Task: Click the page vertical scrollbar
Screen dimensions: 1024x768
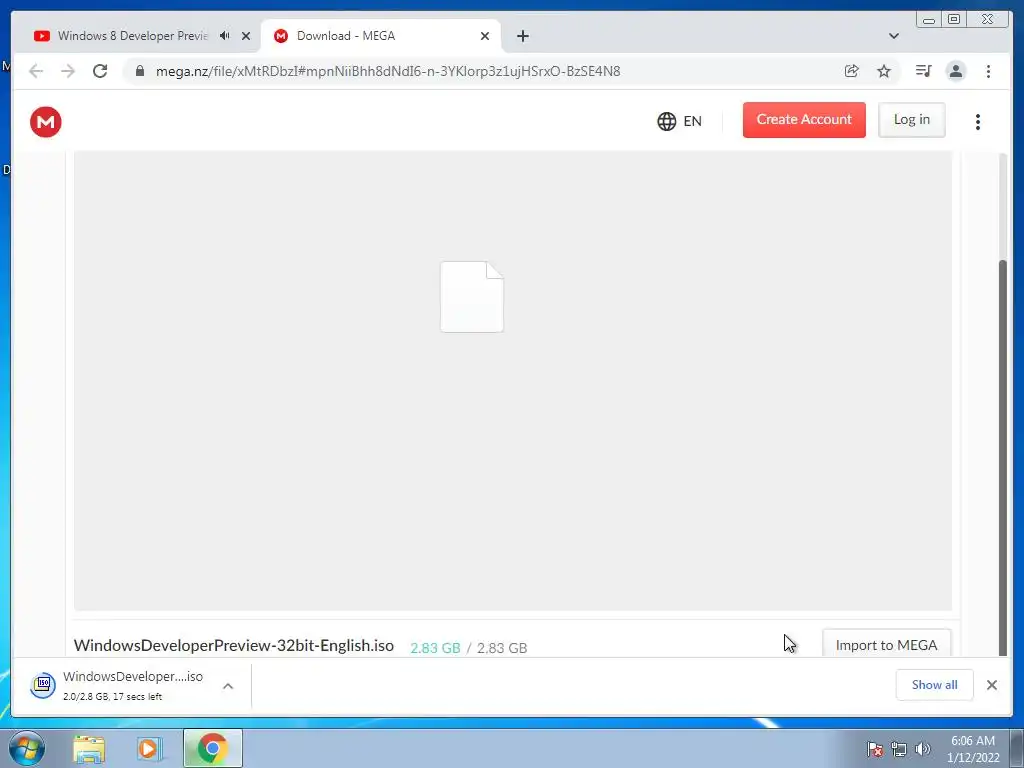Action: 1003,457
